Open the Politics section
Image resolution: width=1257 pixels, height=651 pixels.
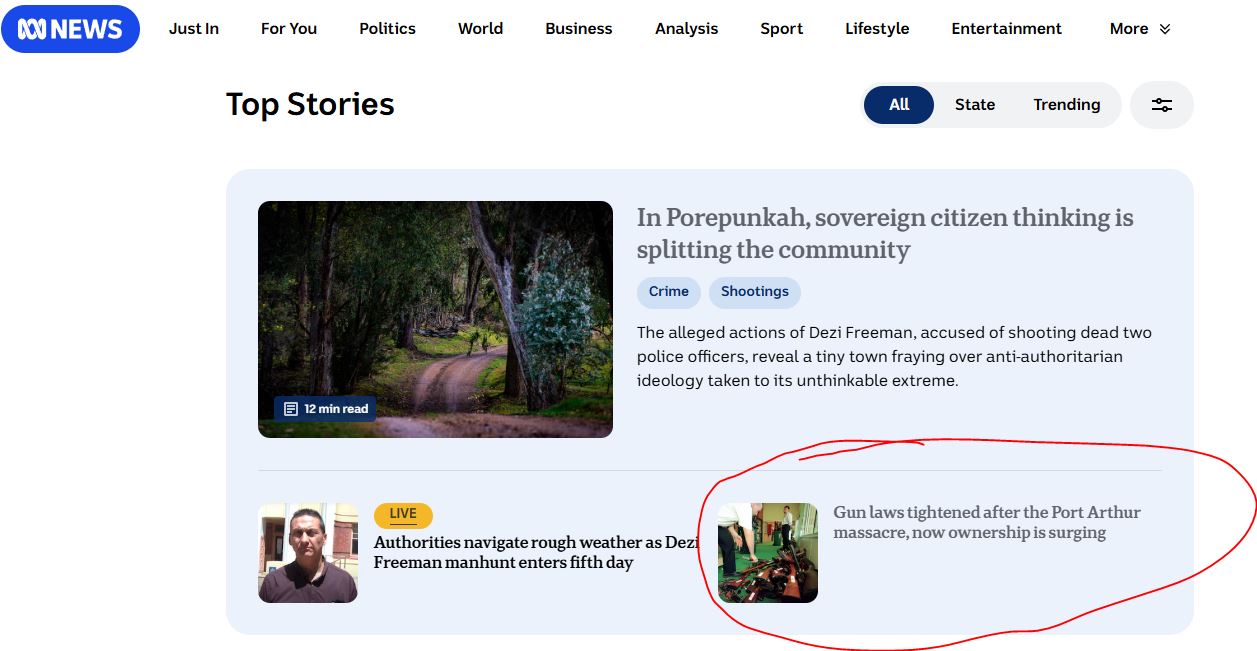(387, 29)
